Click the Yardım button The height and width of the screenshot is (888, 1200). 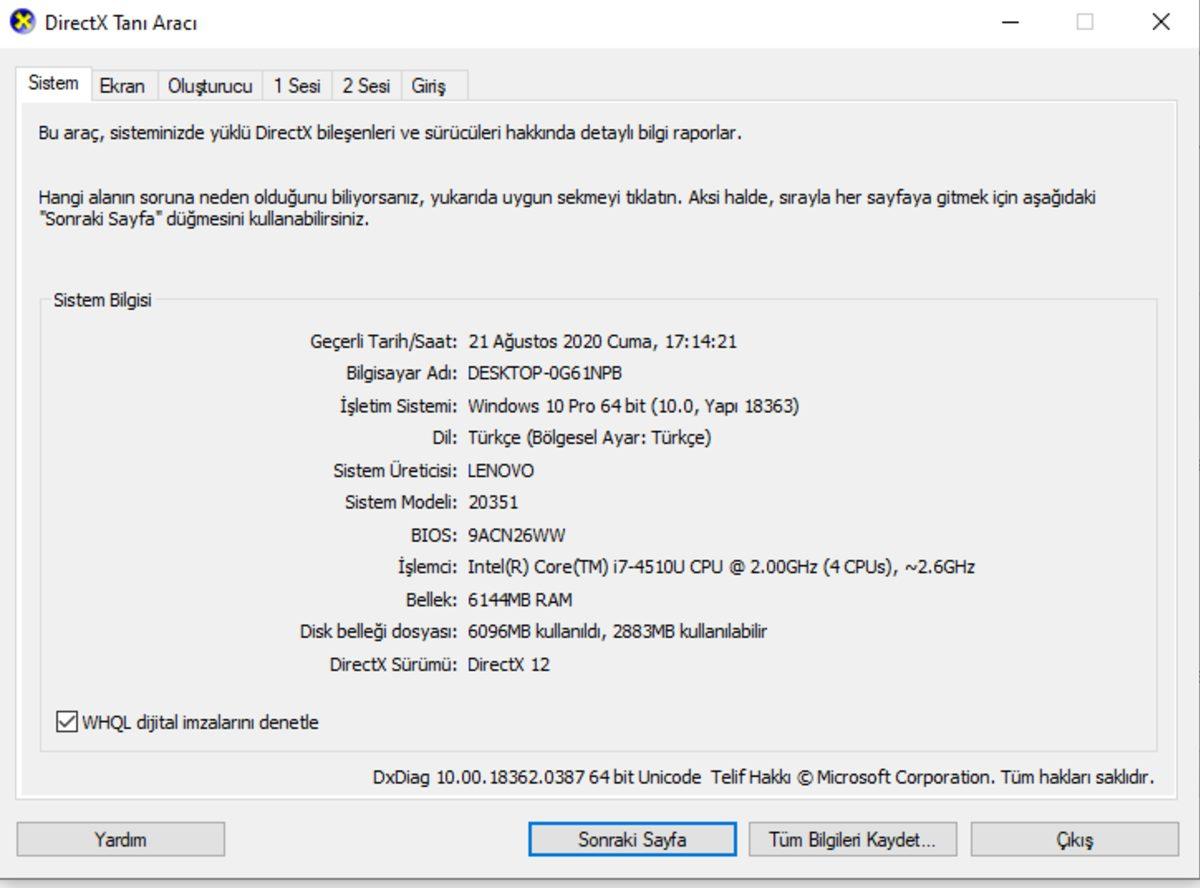122,839
